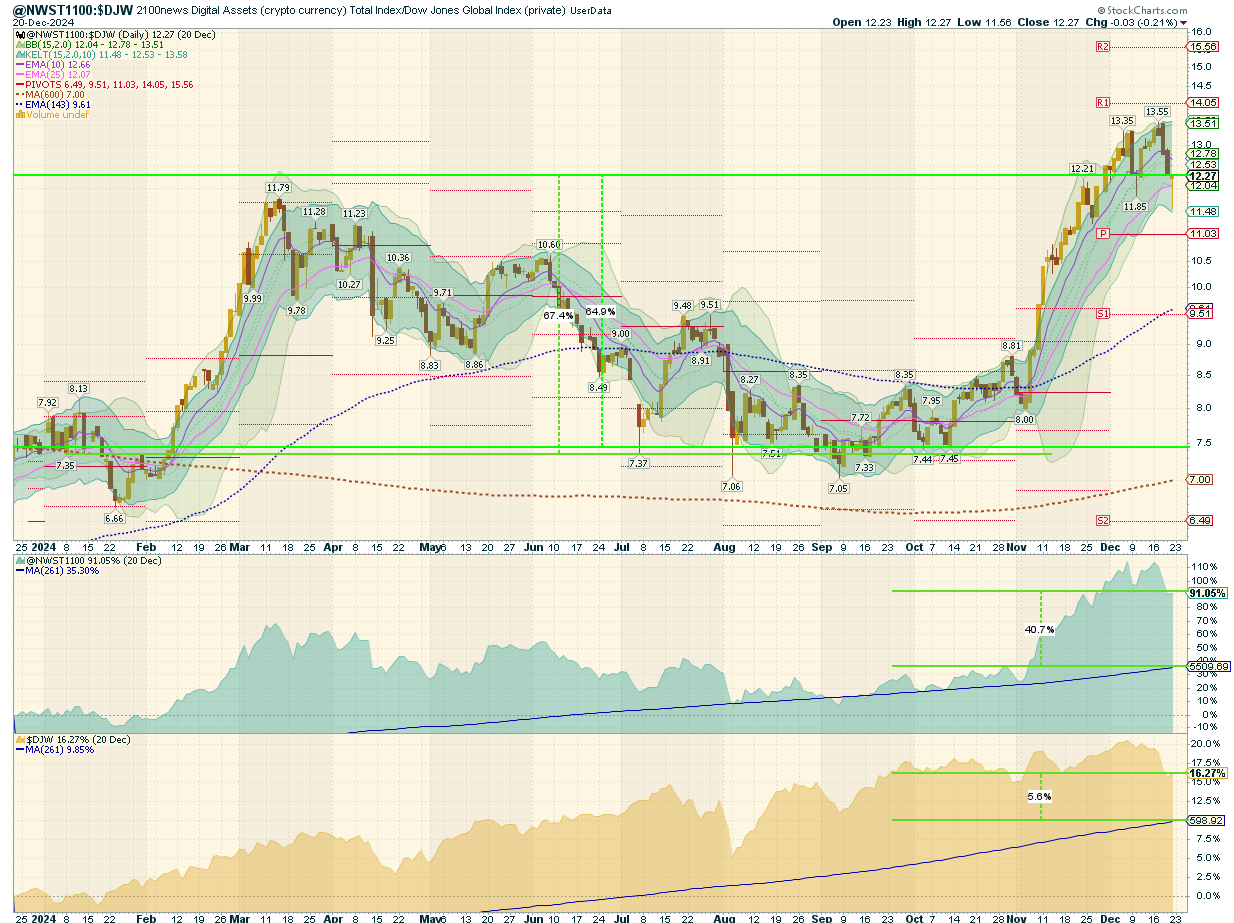
Task: Click the red down arrow beside Chg value
Action: click(1184, 22)
